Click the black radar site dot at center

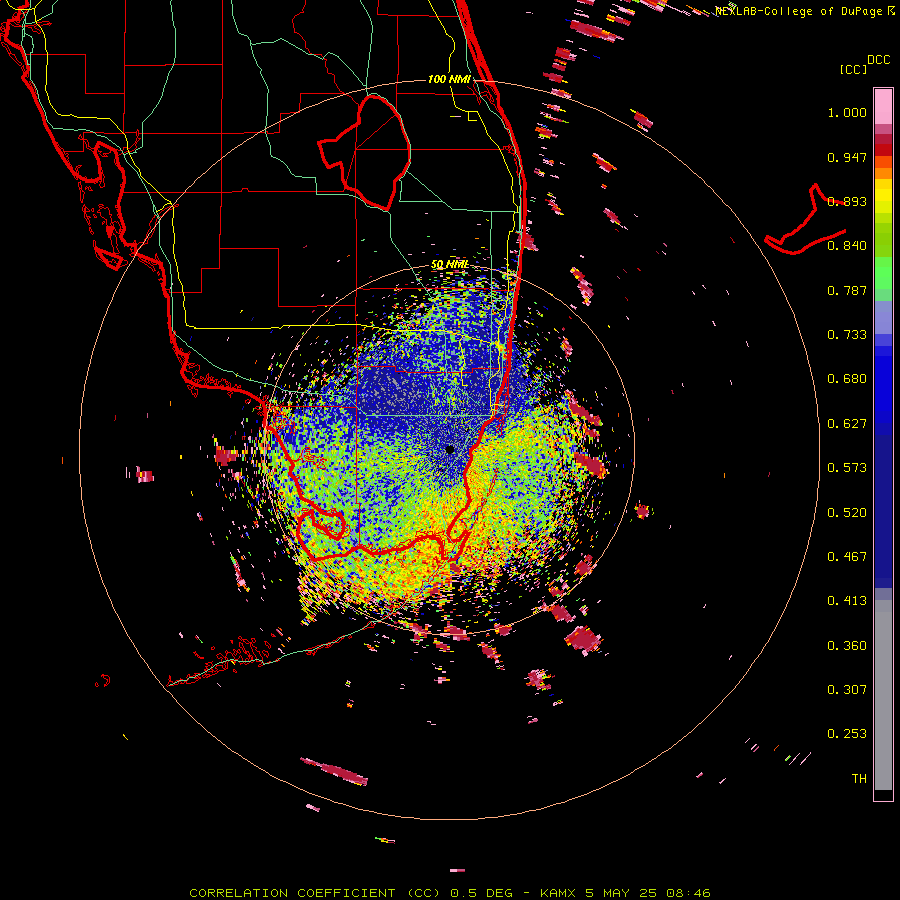(x=450, y=449)
